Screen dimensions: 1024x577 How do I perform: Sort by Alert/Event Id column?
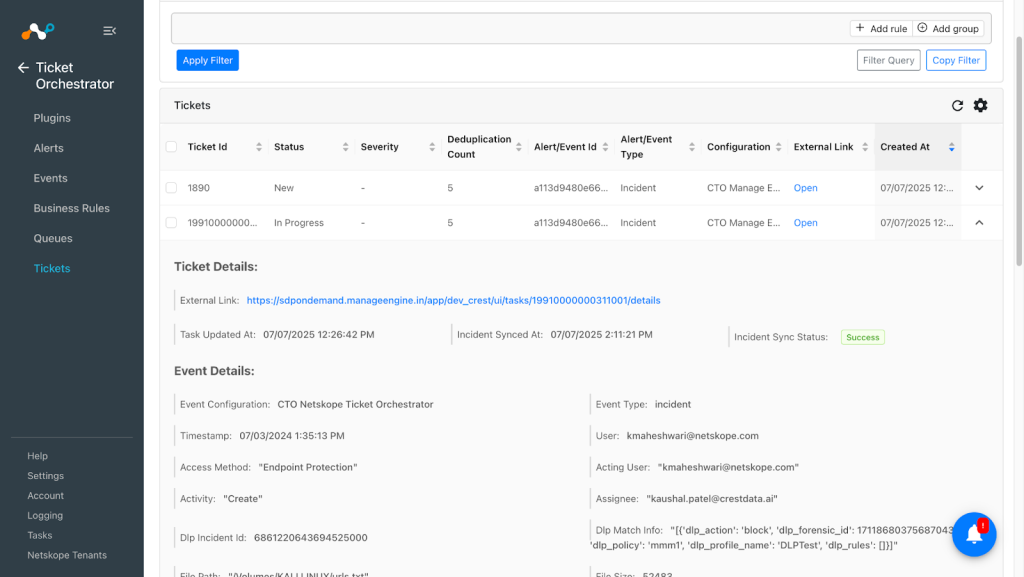click(x=605, y=147)
